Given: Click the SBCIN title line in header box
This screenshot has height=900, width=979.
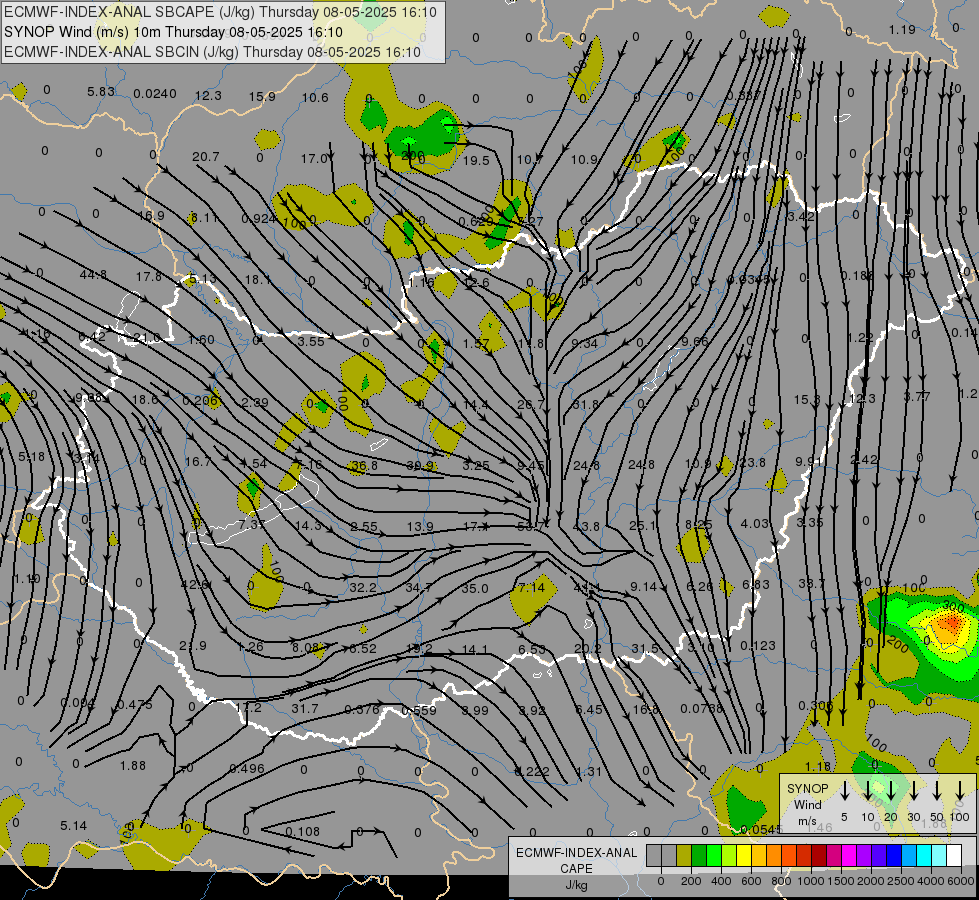Looking at the screenshot, I should tap(212, 52).
